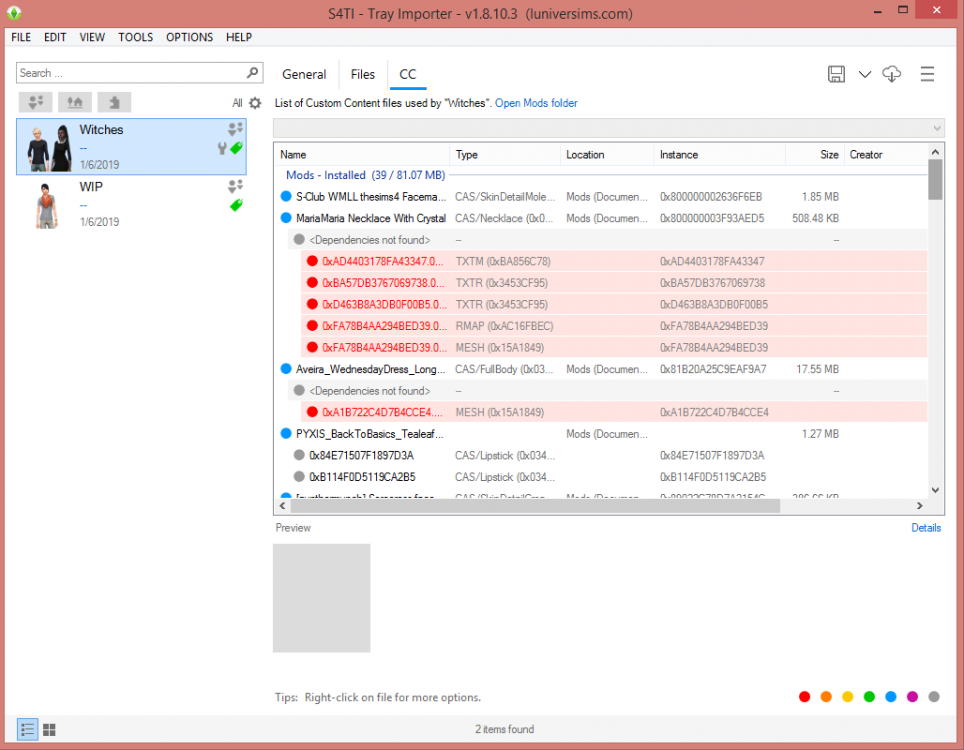Sort by Type column header
Image resolution: width=964 pixels, height=750 pixels.
[505, 154]
